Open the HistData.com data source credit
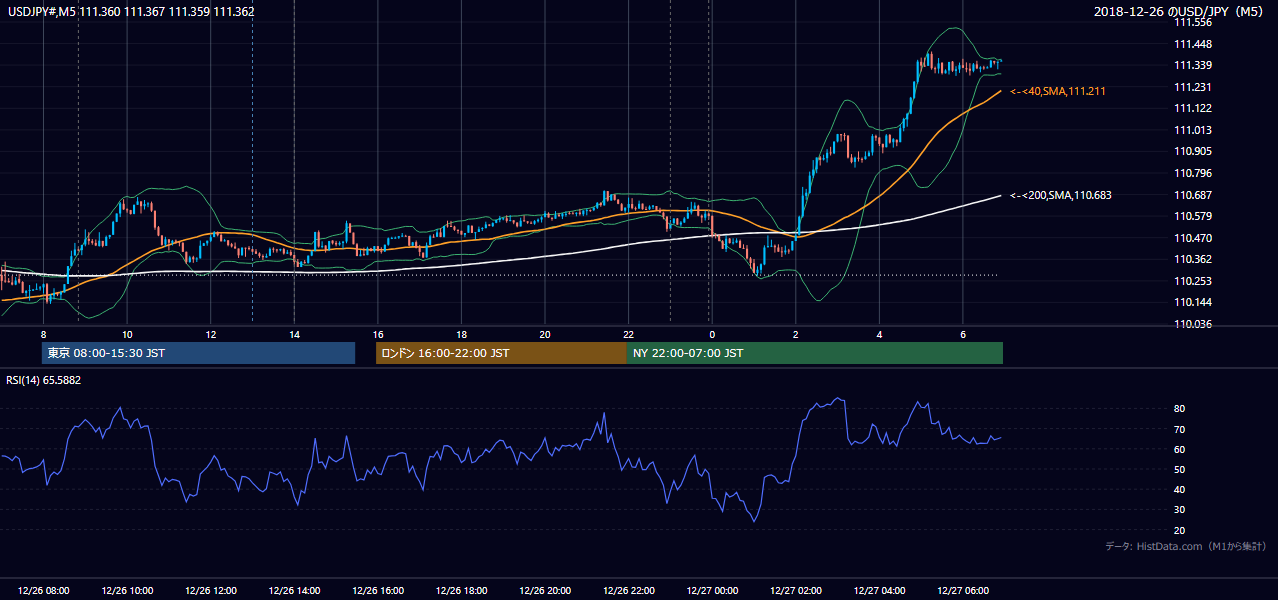The width and height of the screenshot is (1278, 600). click(x=1185, y=546)
